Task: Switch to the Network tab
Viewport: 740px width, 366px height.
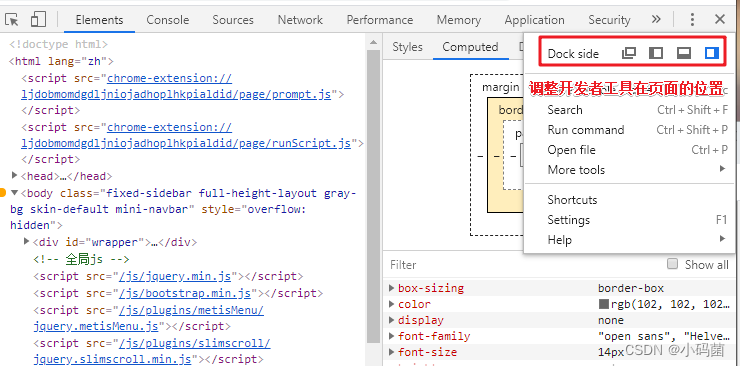Action: (x=300, y=20)
